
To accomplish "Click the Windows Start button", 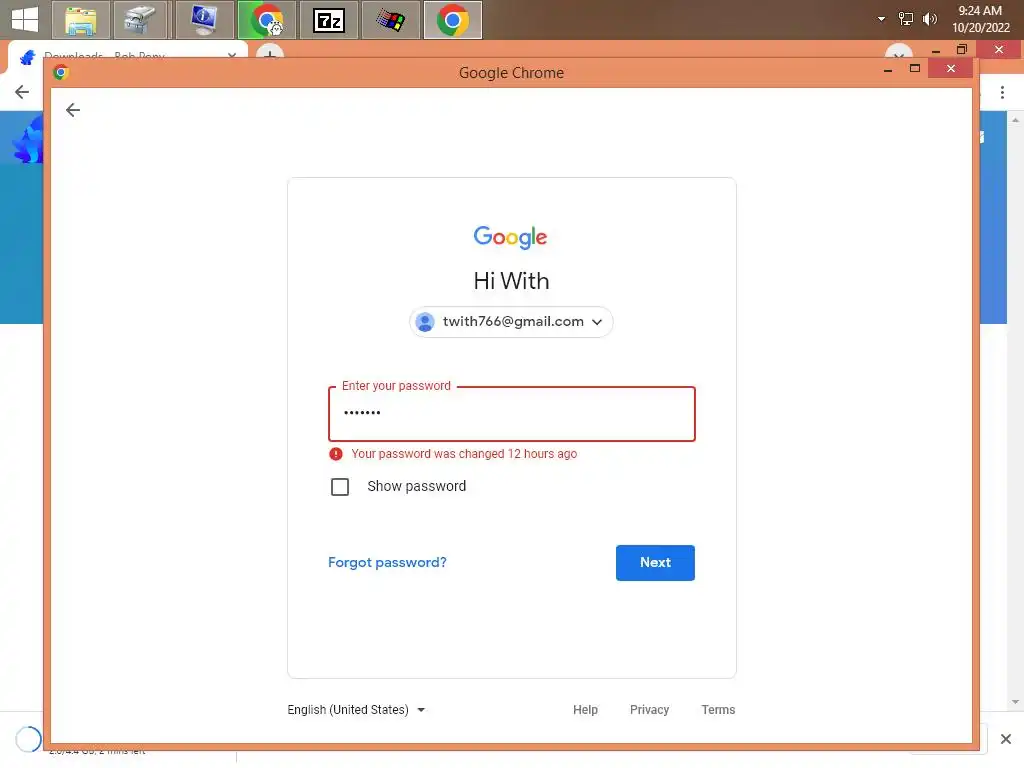I will [25, 20].
